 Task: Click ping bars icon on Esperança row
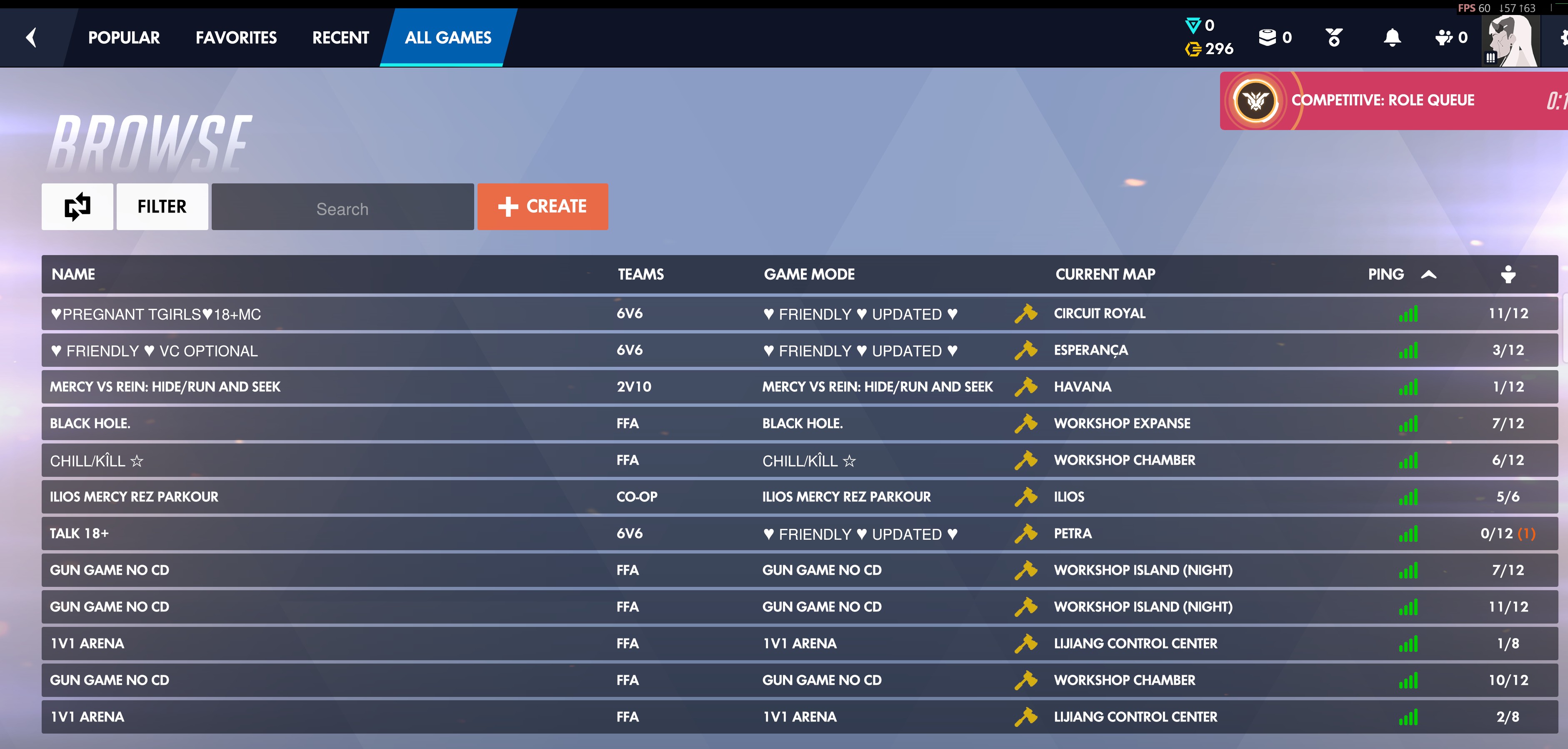[x=1408, y=350]
